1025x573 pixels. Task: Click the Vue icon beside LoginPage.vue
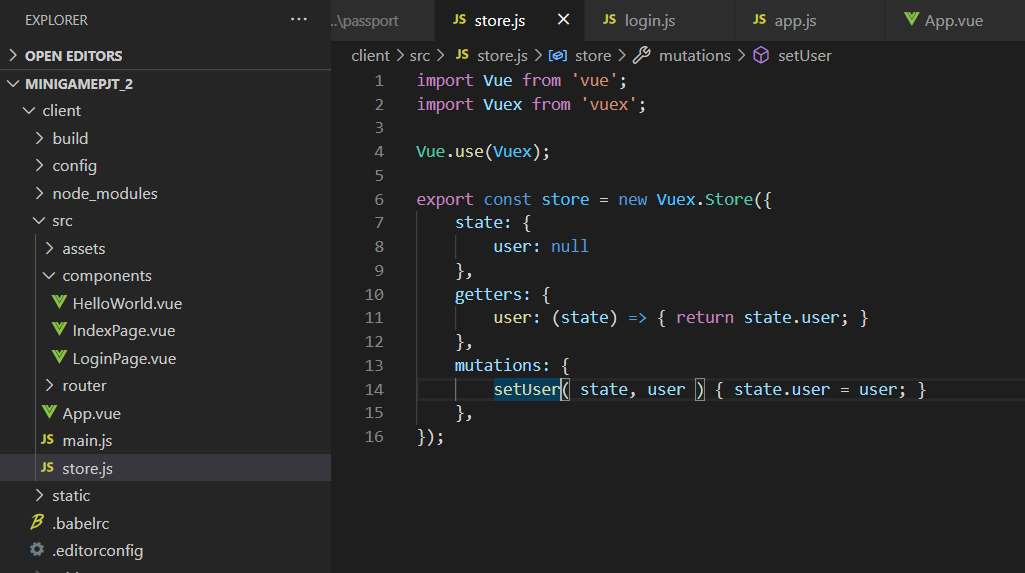click(59, 357)
